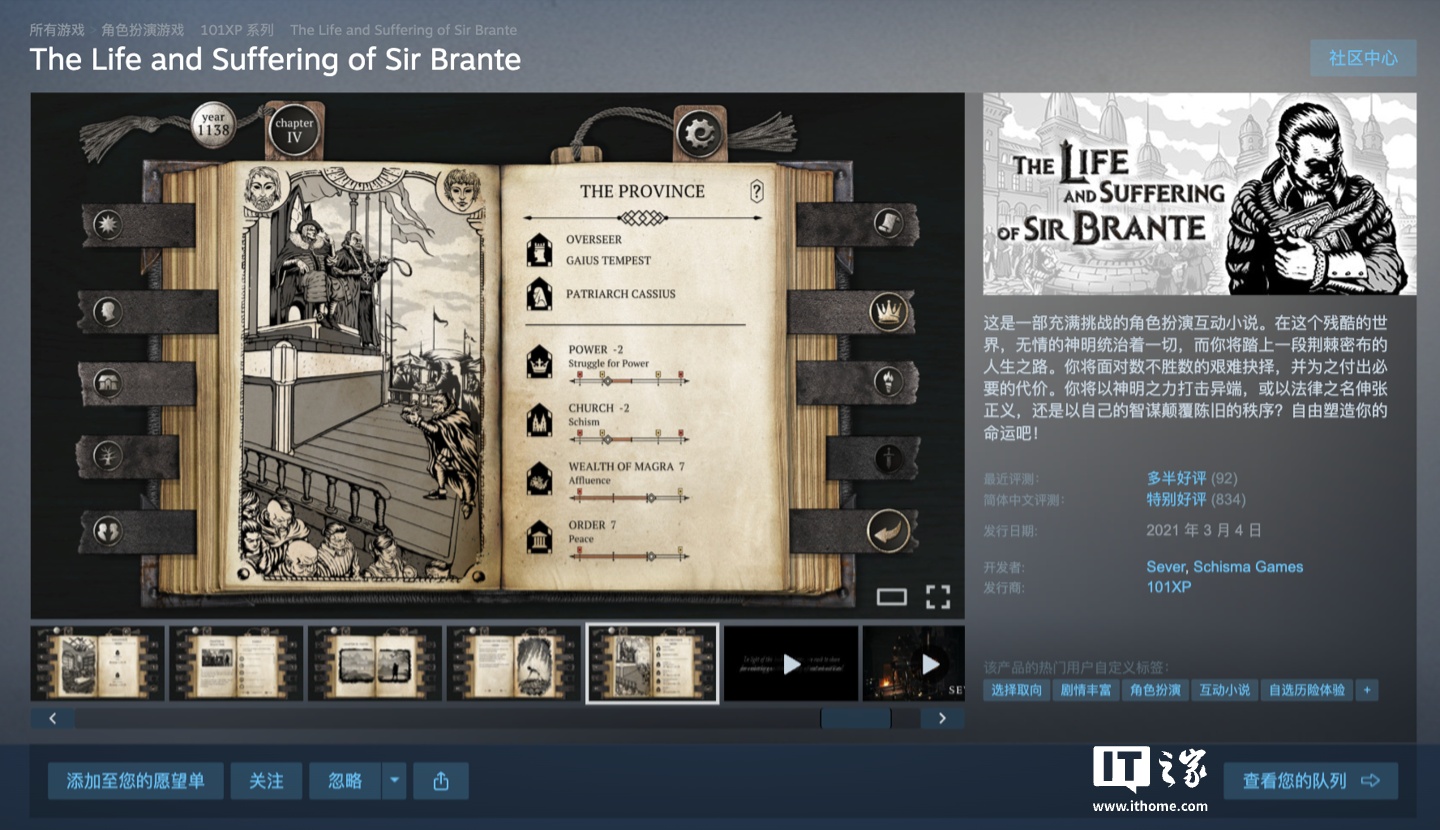This screenshot has height=830, width=1440.
Task: Click the Order Peace slider
Action: [629, 555]
